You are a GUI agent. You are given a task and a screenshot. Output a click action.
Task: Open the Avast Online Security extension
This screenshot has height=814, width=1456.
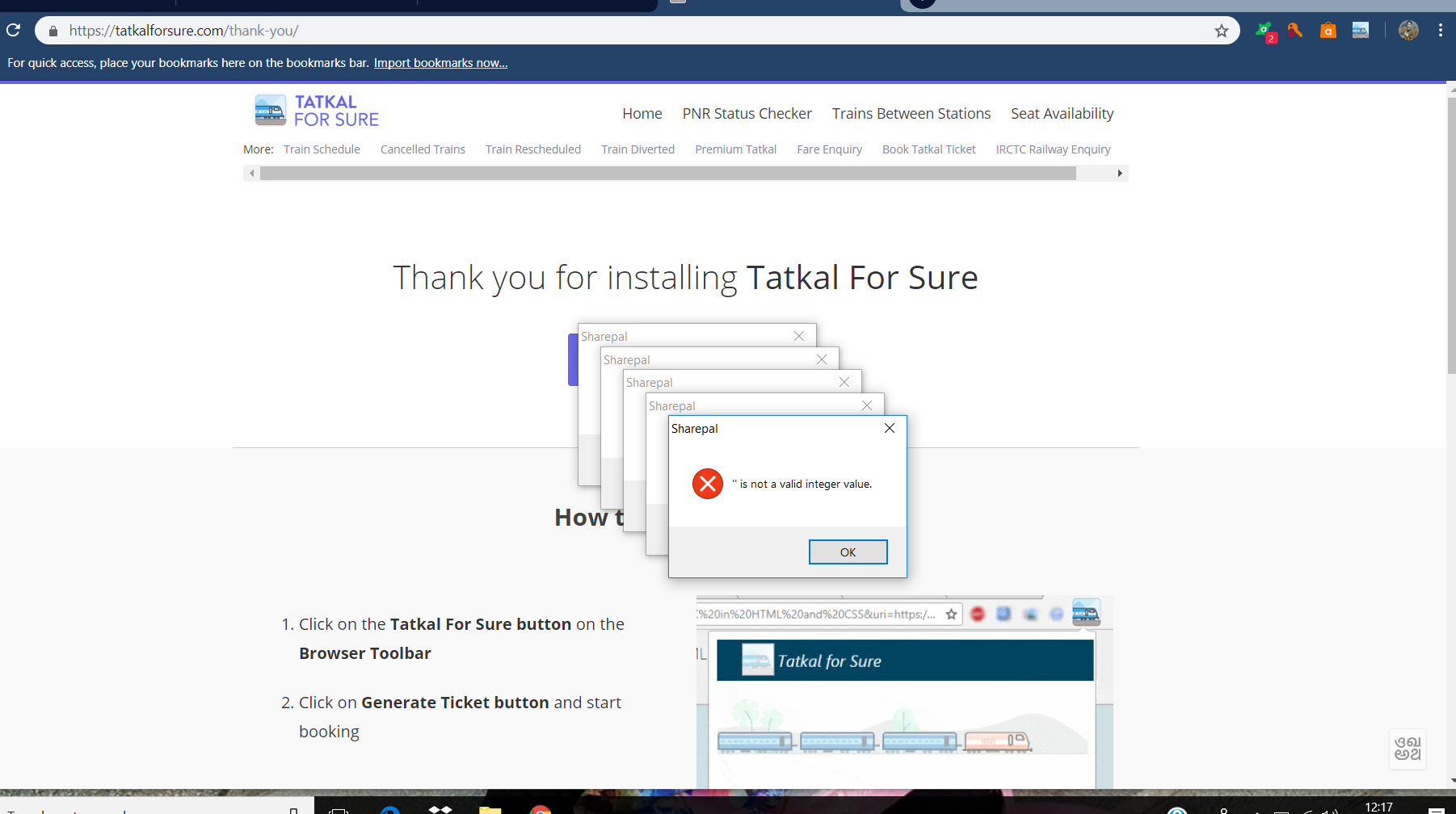point(1265,31)
